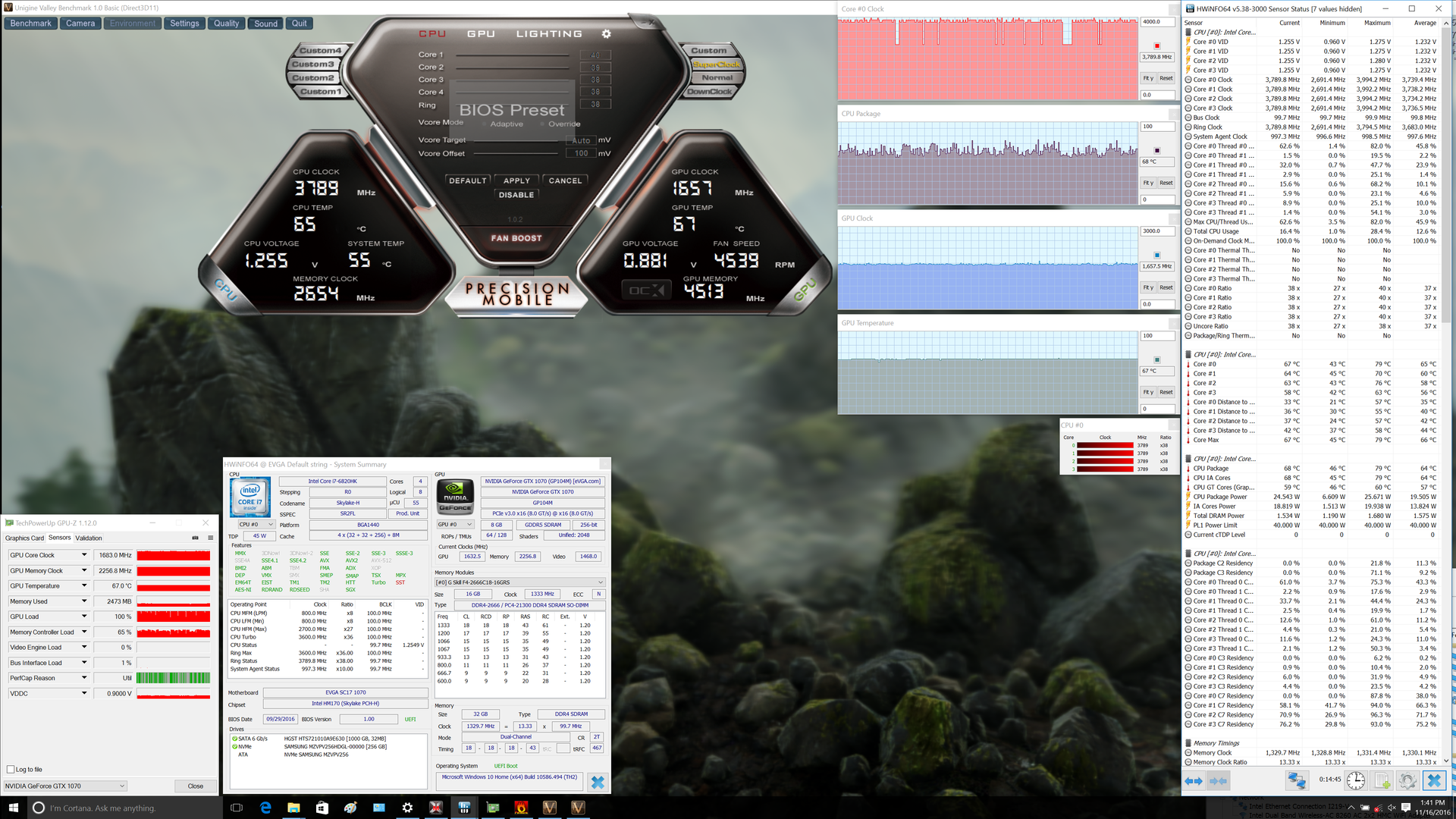
Task: Enable Log to file checkbox in GPU-Z
Action: [11, 769]
